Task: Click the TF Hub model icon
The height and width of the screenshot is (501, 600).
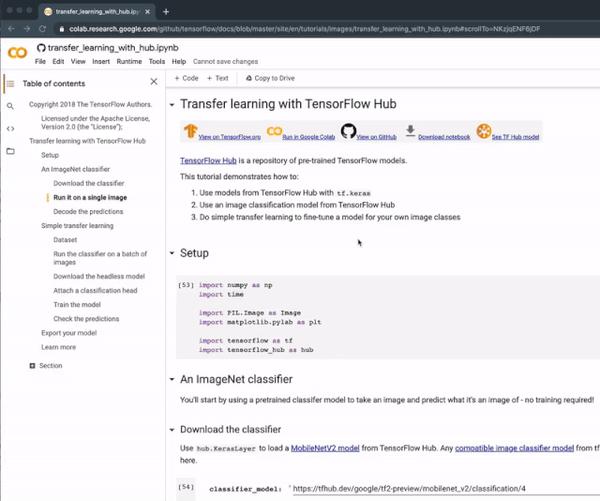Action: pyautogui.click(x=484, y=131)
